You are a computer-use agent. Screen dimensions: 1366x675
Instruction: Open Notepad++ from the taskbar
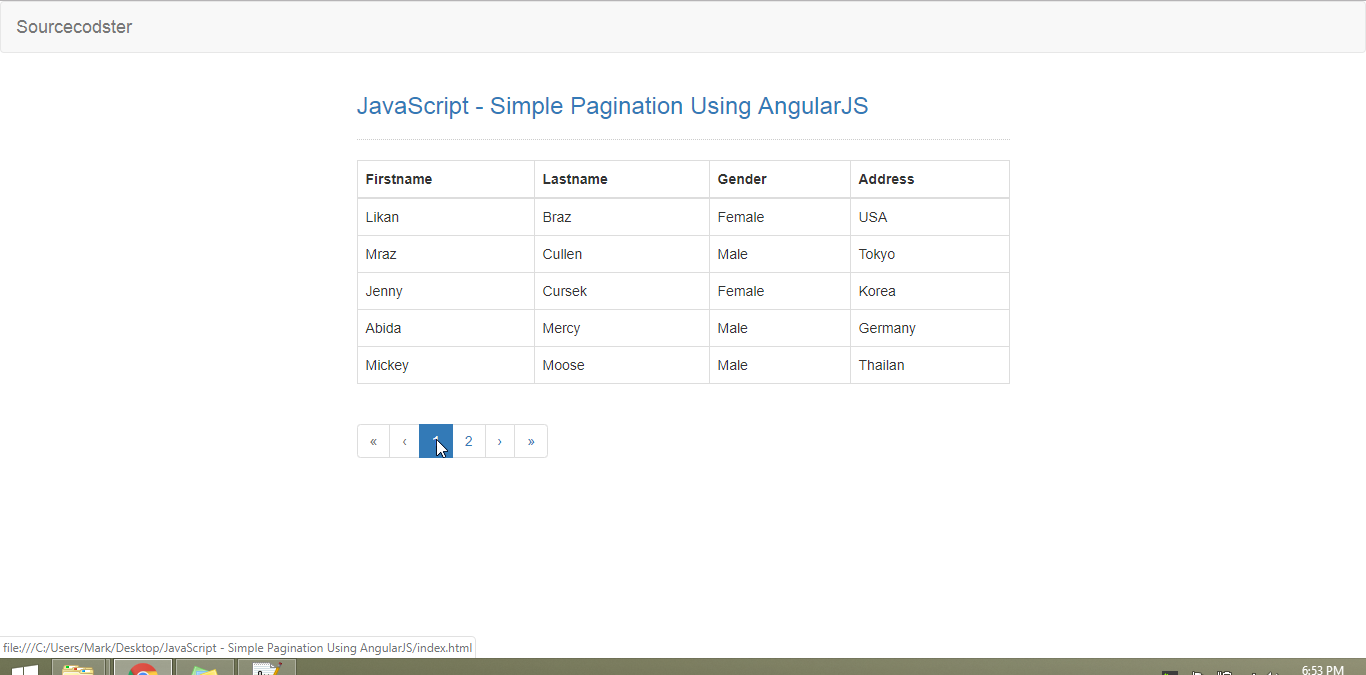click(x=266, y=667)
